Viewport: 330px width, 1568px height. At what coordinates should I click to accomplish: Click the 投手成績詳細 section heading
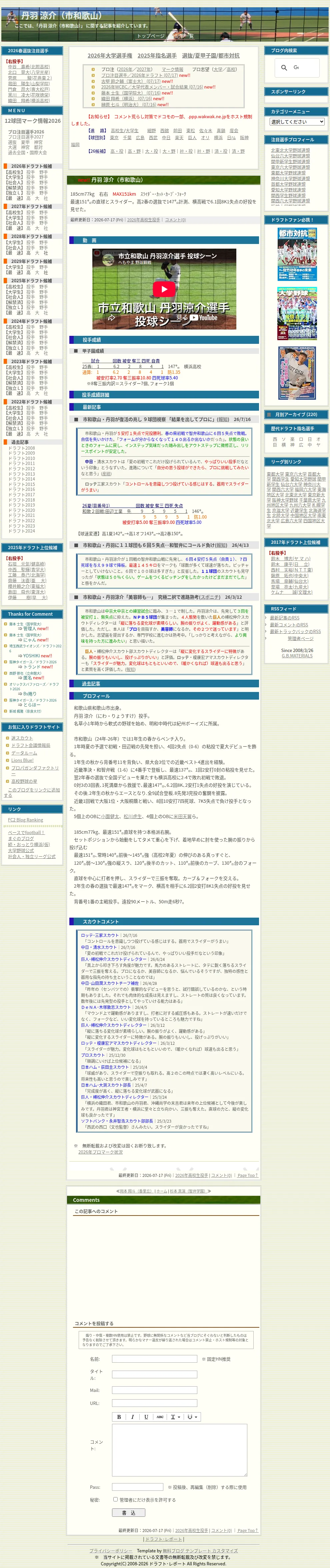tap(96, 394)
